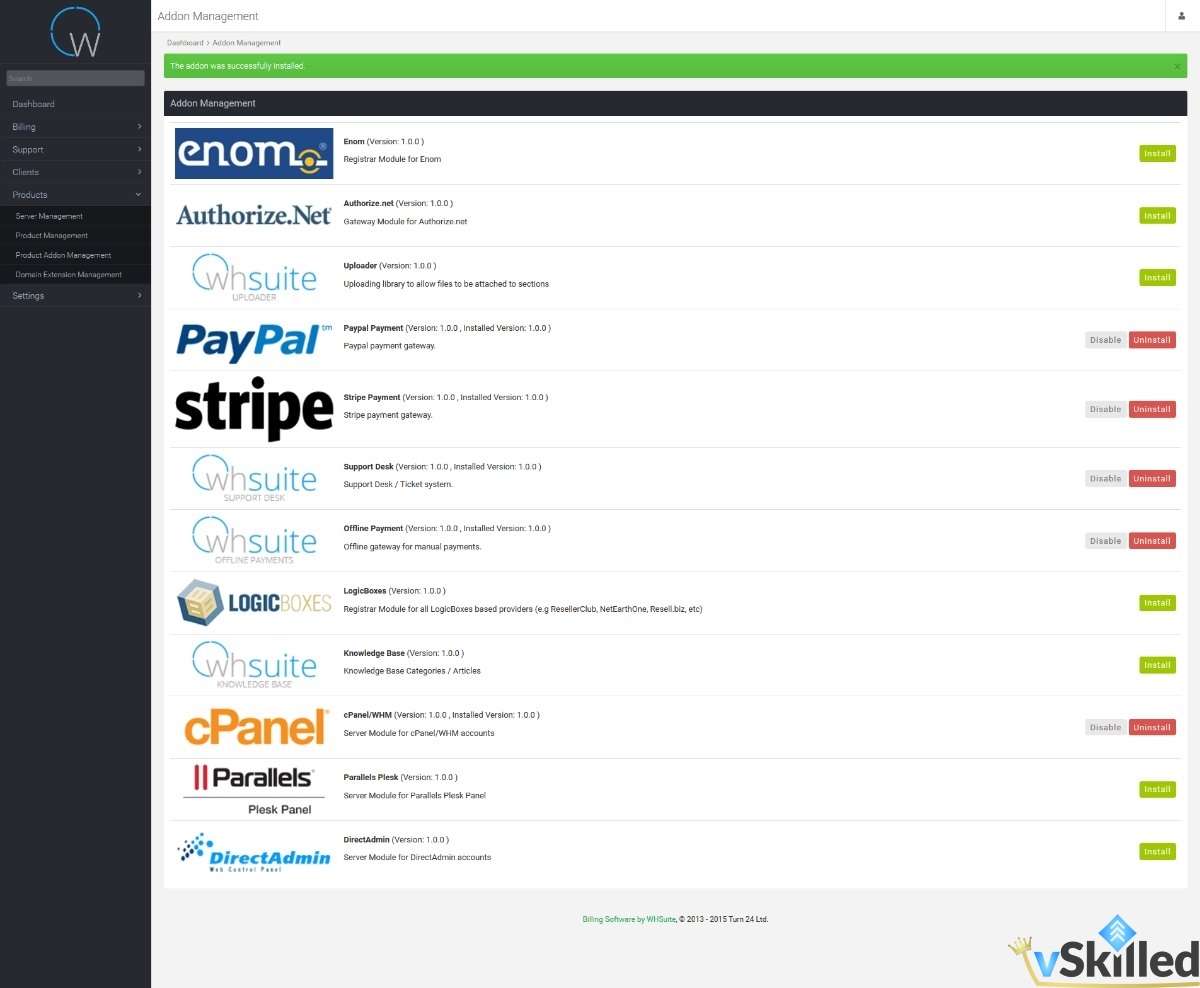Install the Uploader addon

[1157, 277]
